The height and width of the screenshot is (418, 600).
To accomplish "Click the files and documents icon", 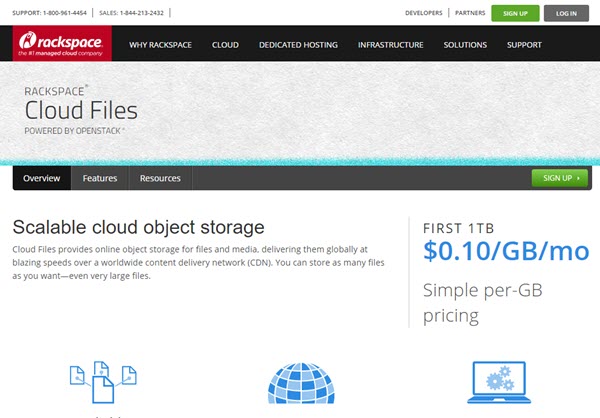I will [103, 382].
